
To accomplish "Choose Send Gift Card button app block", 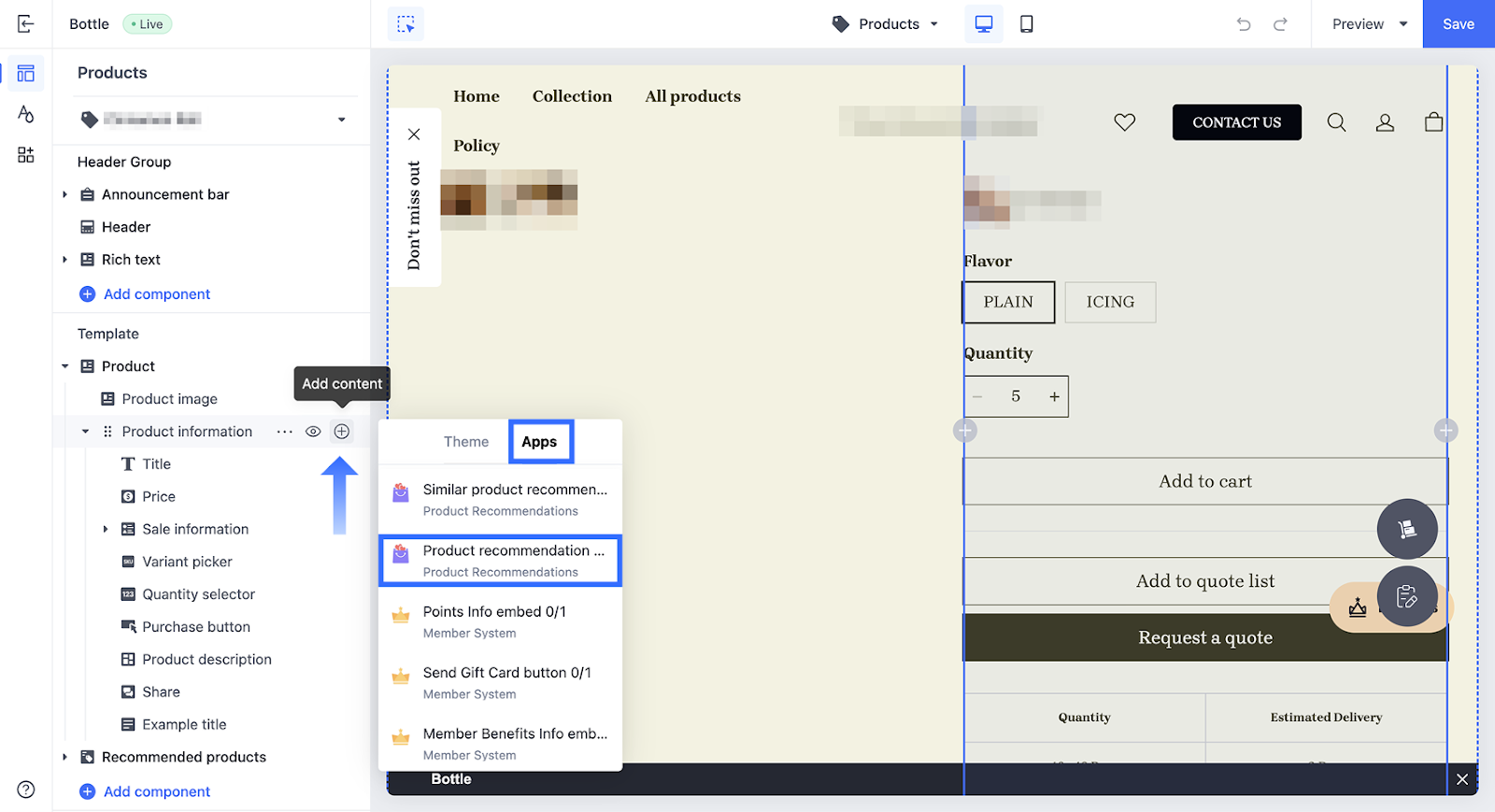I will (x=500, y=683).
